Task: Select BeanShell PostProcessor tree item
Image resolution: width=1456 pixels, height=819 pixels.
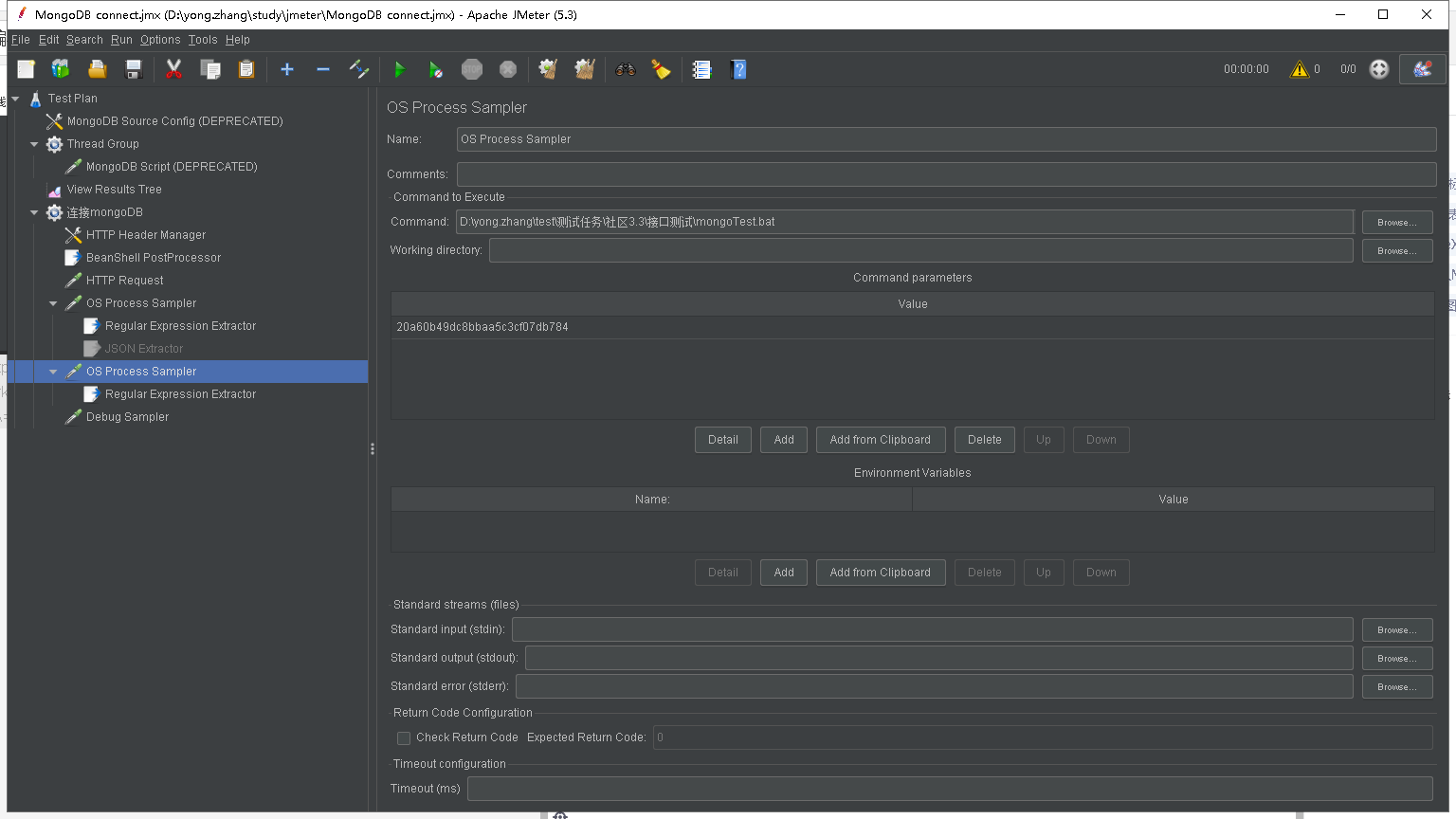Action: pos(154,258)
